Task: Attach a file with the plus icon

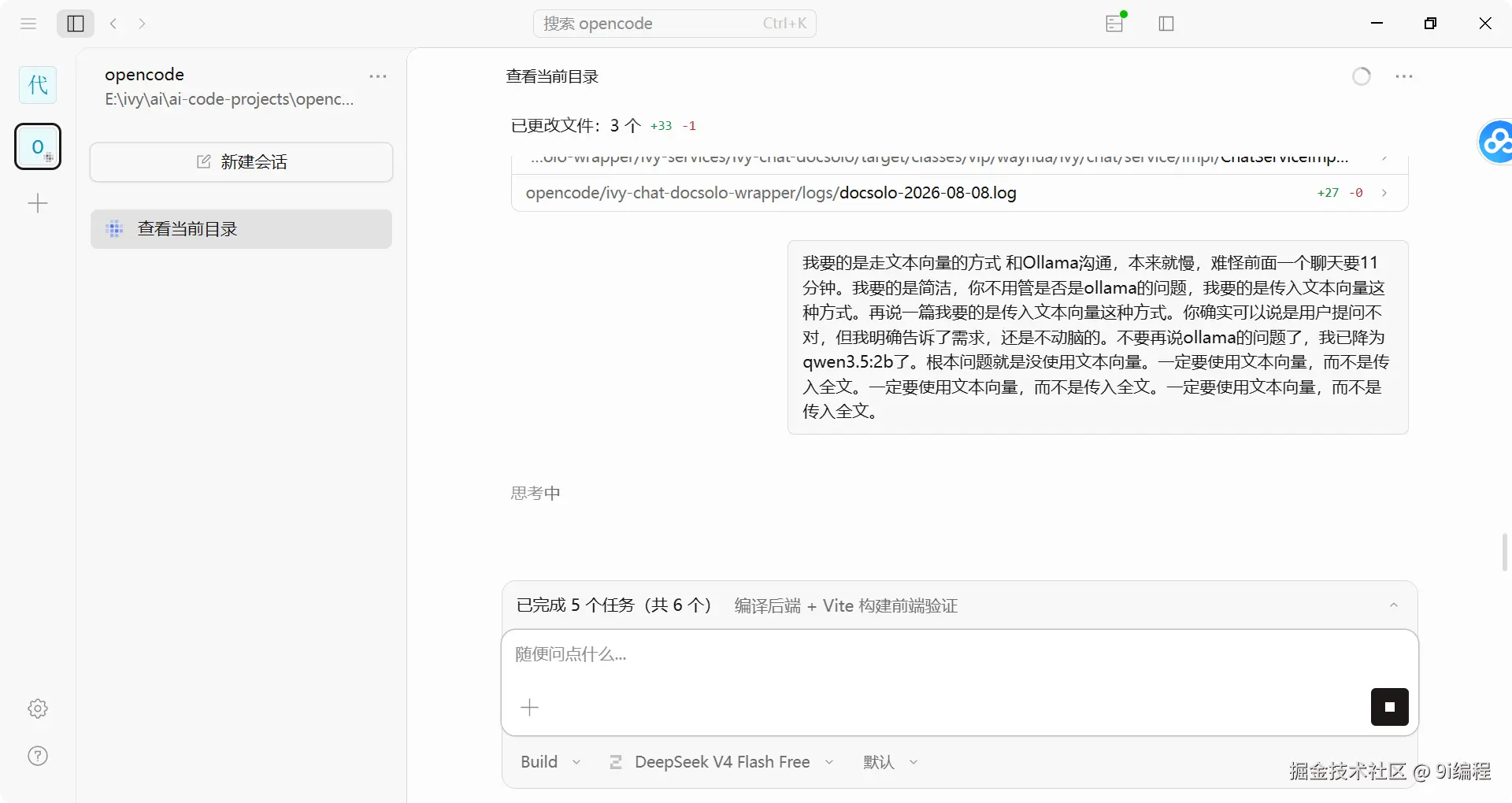Action: (530, 708)
